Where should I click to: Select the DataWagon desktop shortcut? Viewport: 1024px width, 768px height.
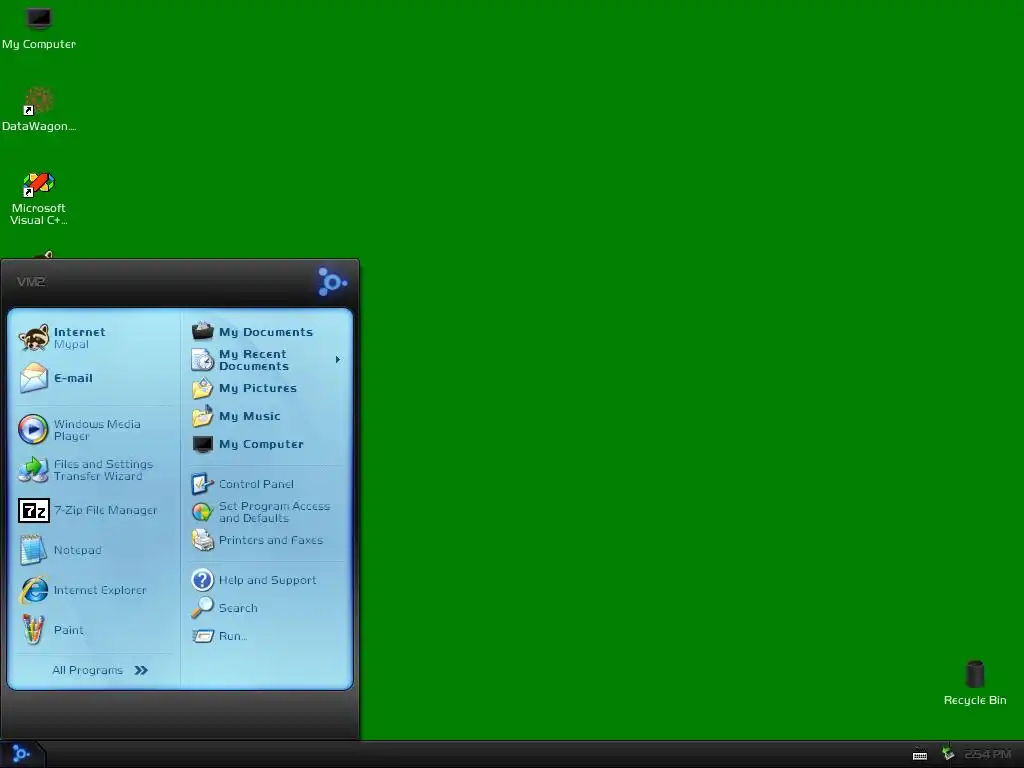[x=39, y=109]
